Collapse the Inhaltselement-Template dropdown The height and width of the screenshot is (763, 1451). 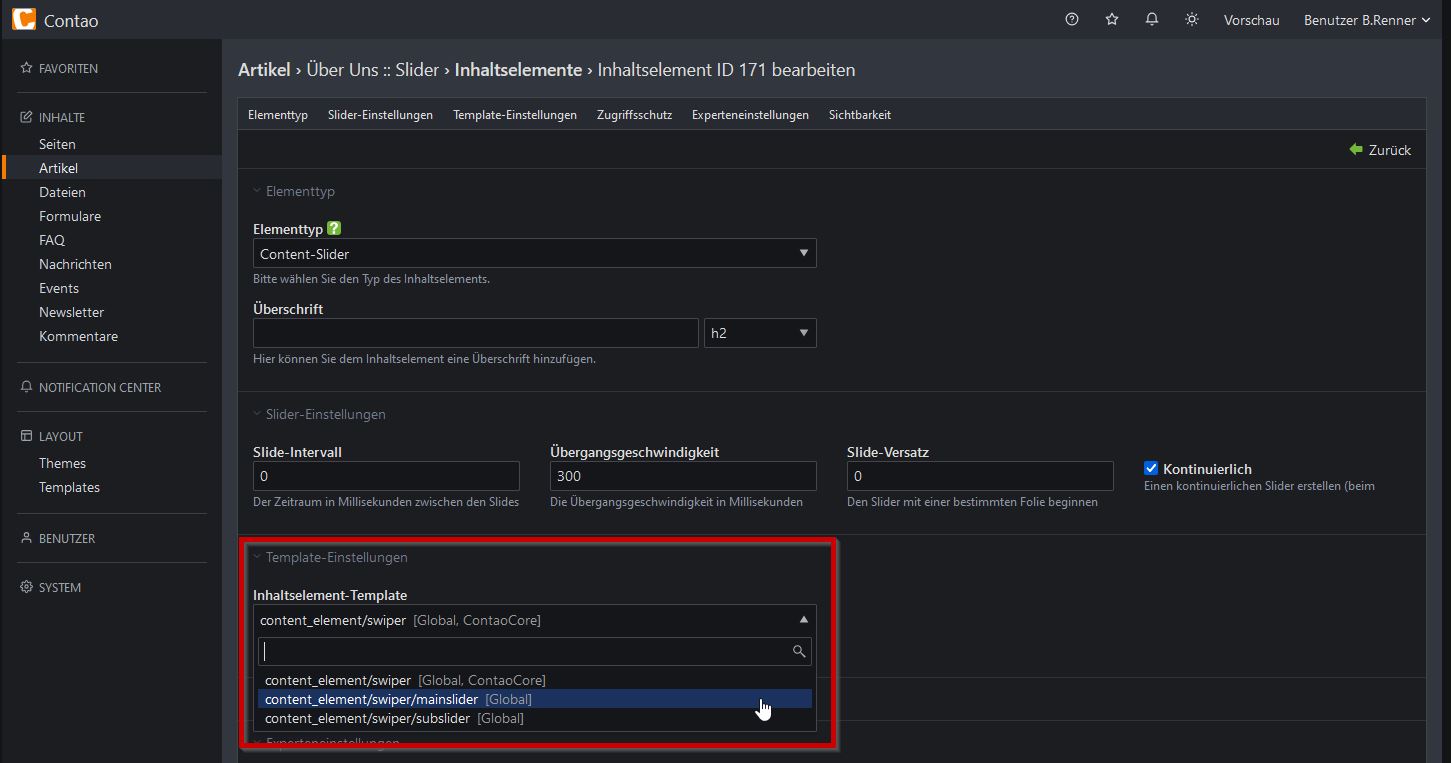pos(535,620)
